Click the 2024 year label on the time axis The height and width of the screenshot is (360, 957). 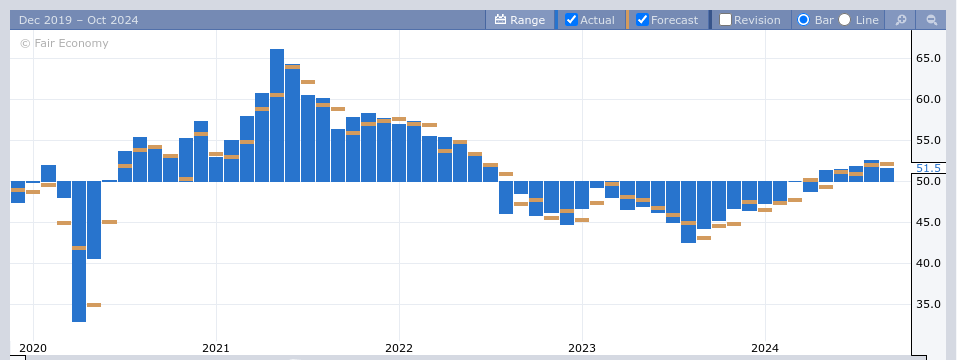(765, 348)
